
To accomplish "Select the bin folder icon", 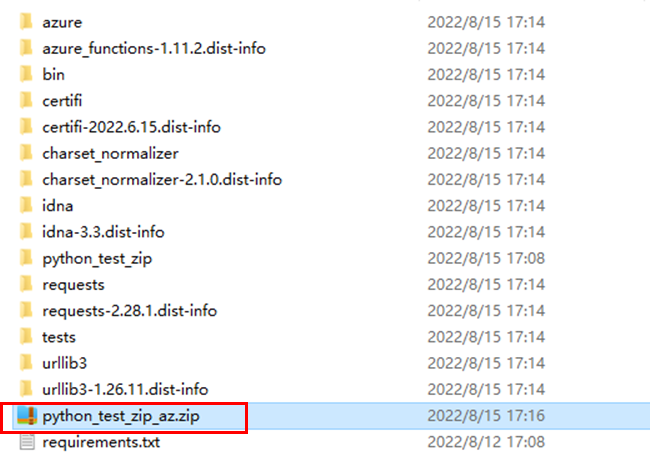I will click(x=26, y=74).
